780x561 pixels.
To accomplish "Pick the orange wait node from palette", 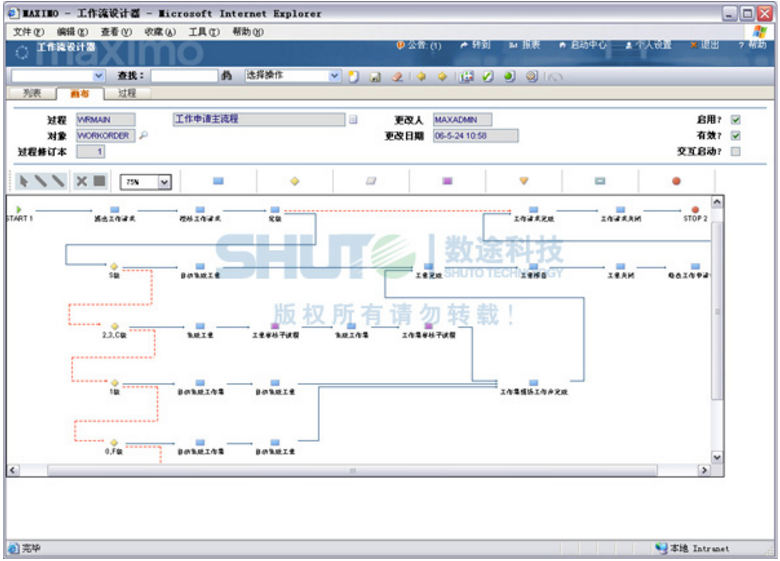I will pos(523,181).
